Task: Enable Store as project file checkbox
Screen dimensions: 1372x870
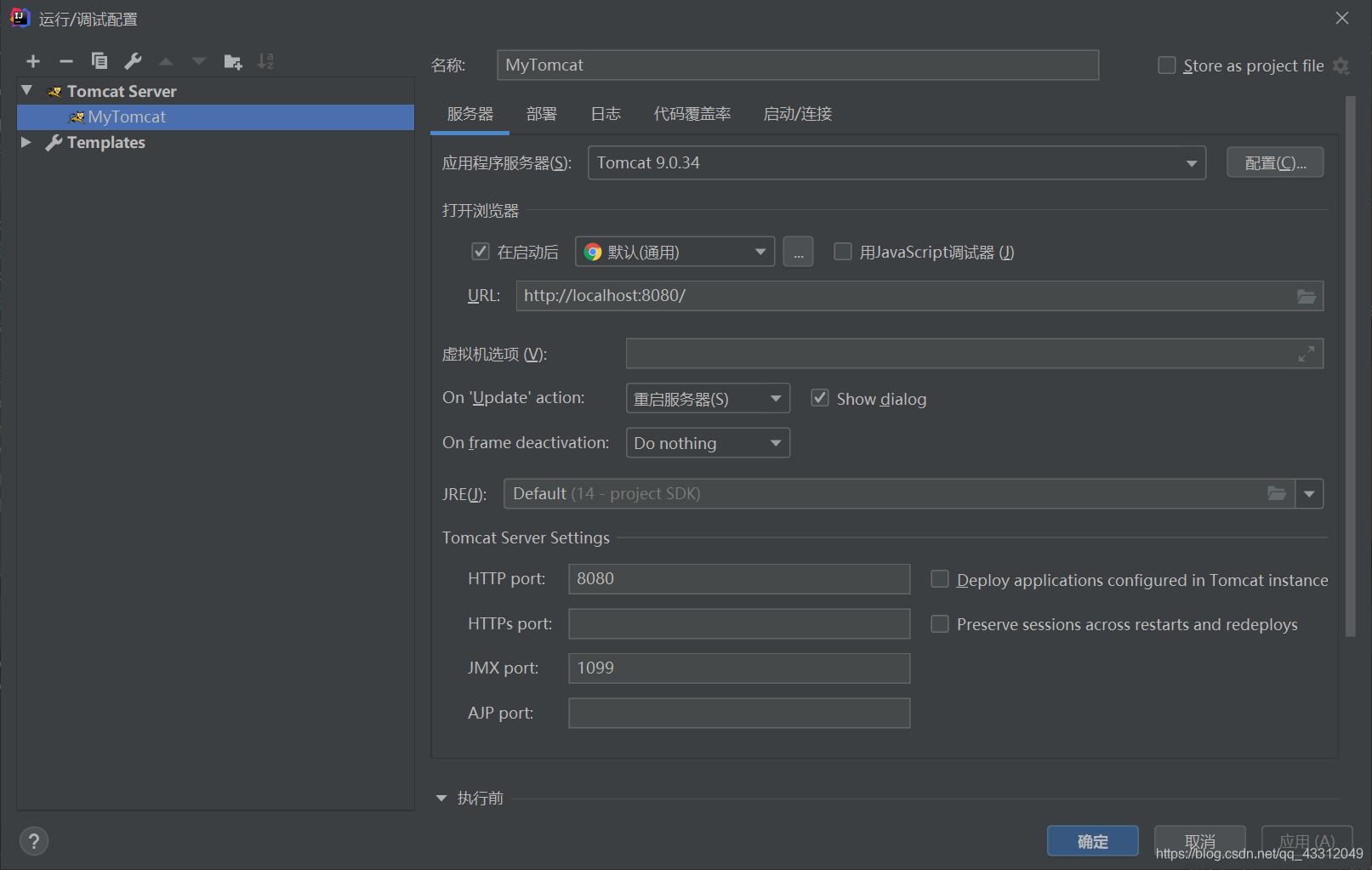Action: click(x=1167, y=65)
